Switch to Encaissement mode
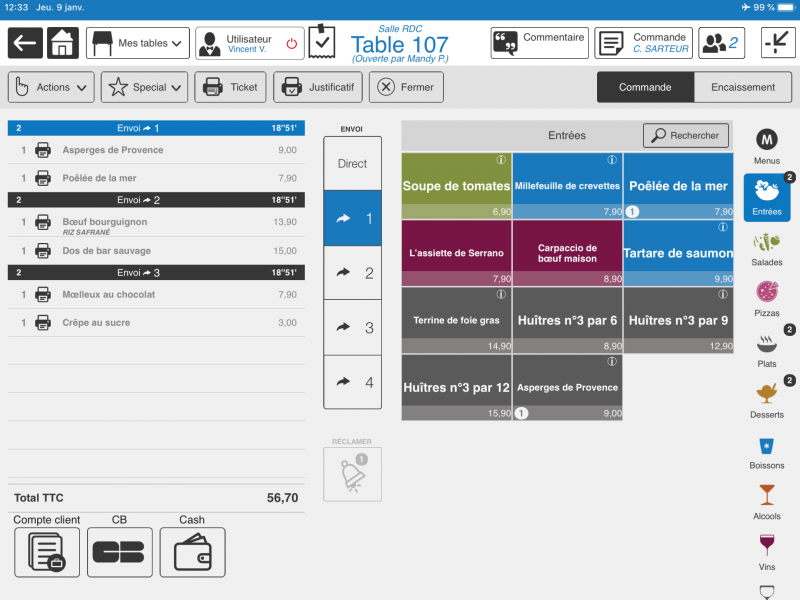This screenshot has width=800, height=600. (743, 87)
